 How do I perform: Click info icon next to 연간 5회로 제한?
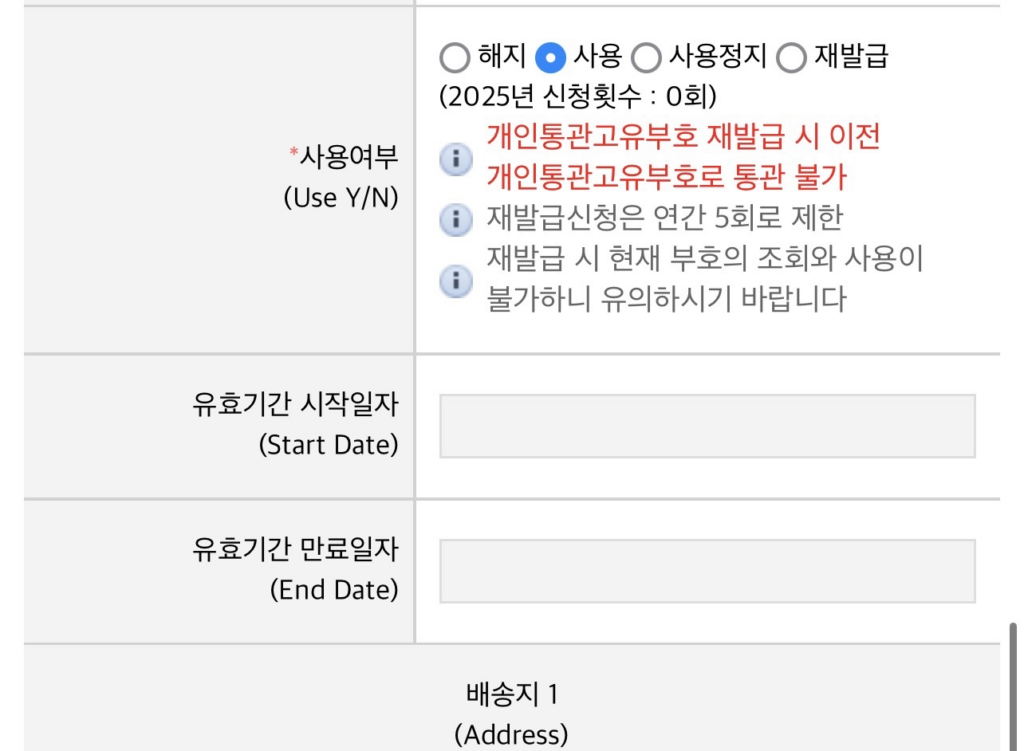point(455,219)
